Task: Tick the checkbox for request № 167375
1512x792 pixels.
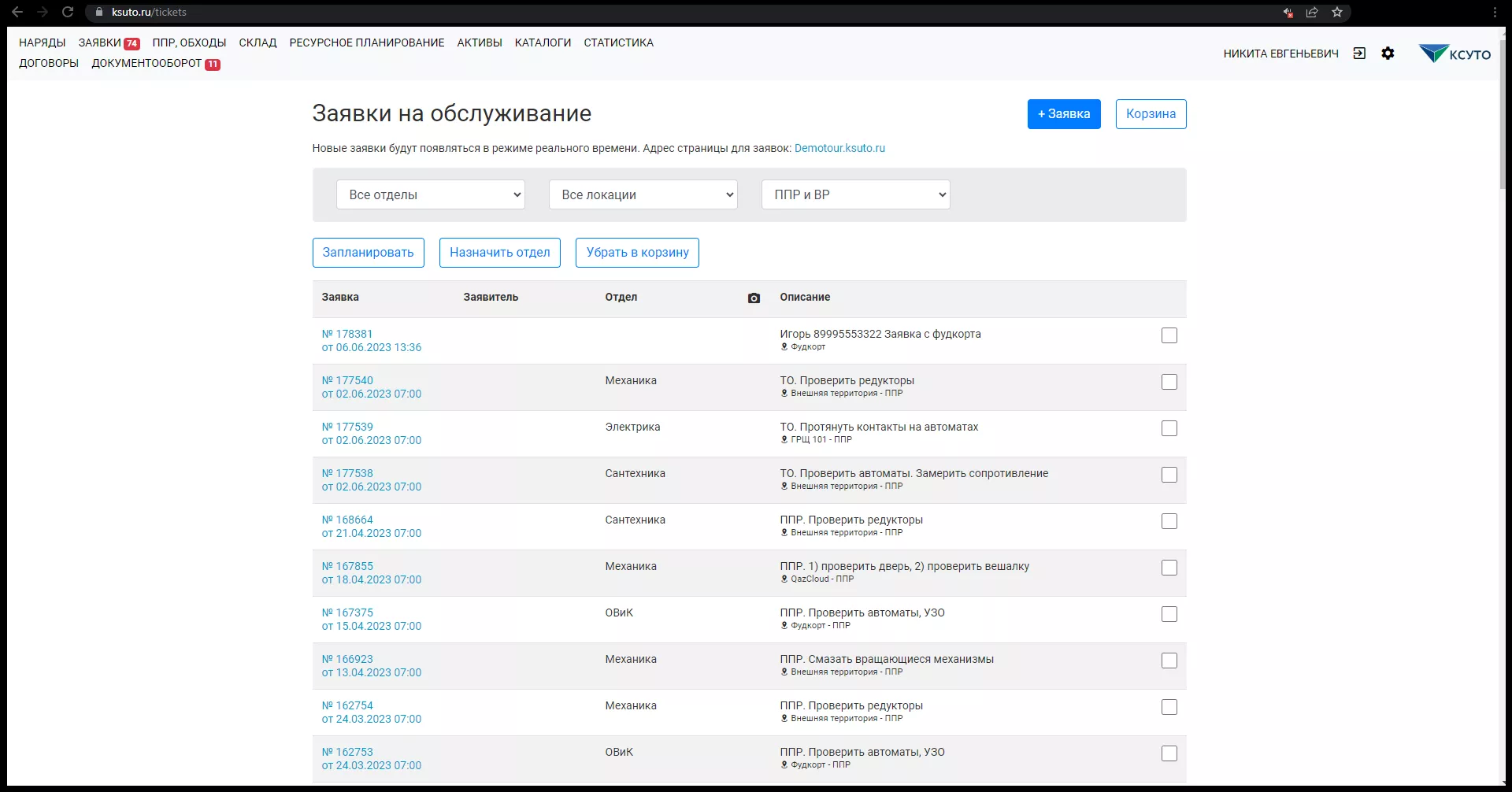Action: (1169, 614)
